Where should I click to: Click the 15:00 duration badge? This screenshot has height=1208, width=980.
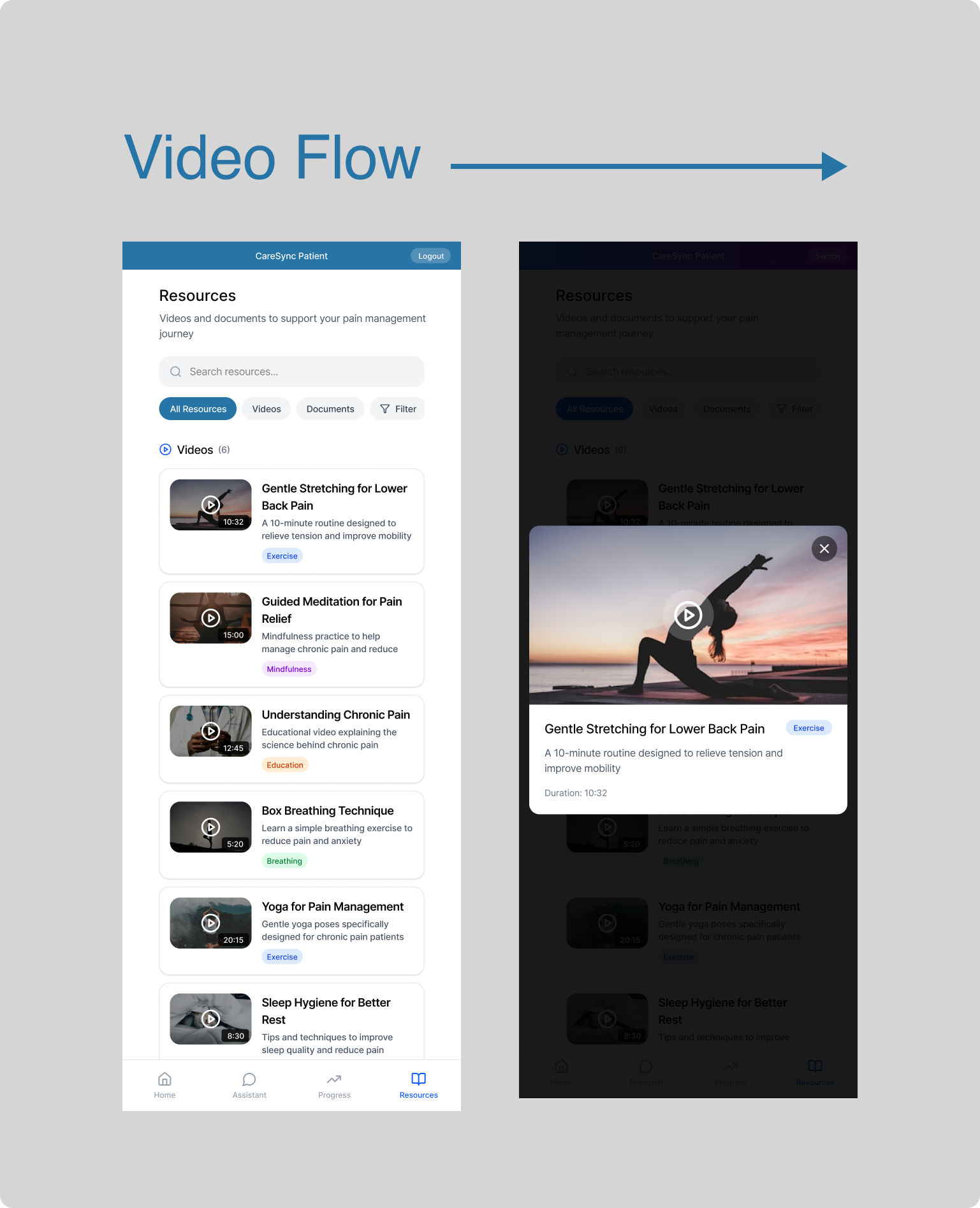(233, 635)
